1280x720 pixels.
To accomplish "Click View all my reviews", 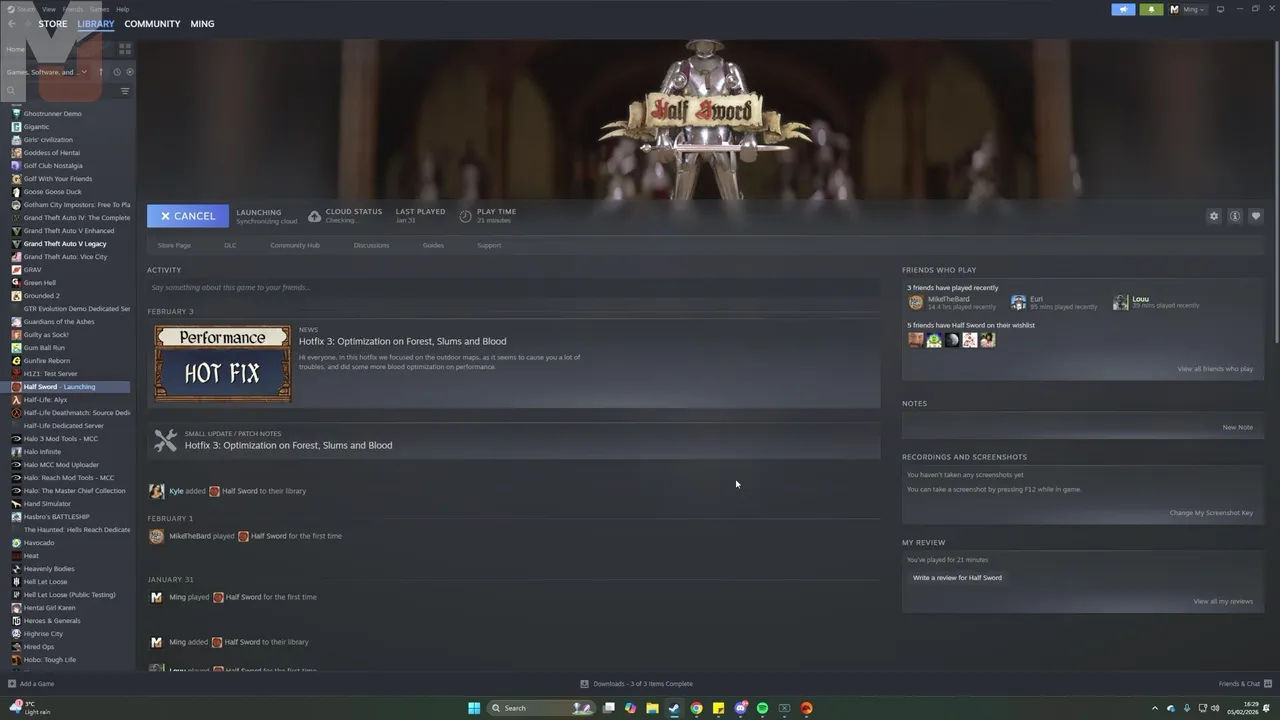I will 1223,602.
